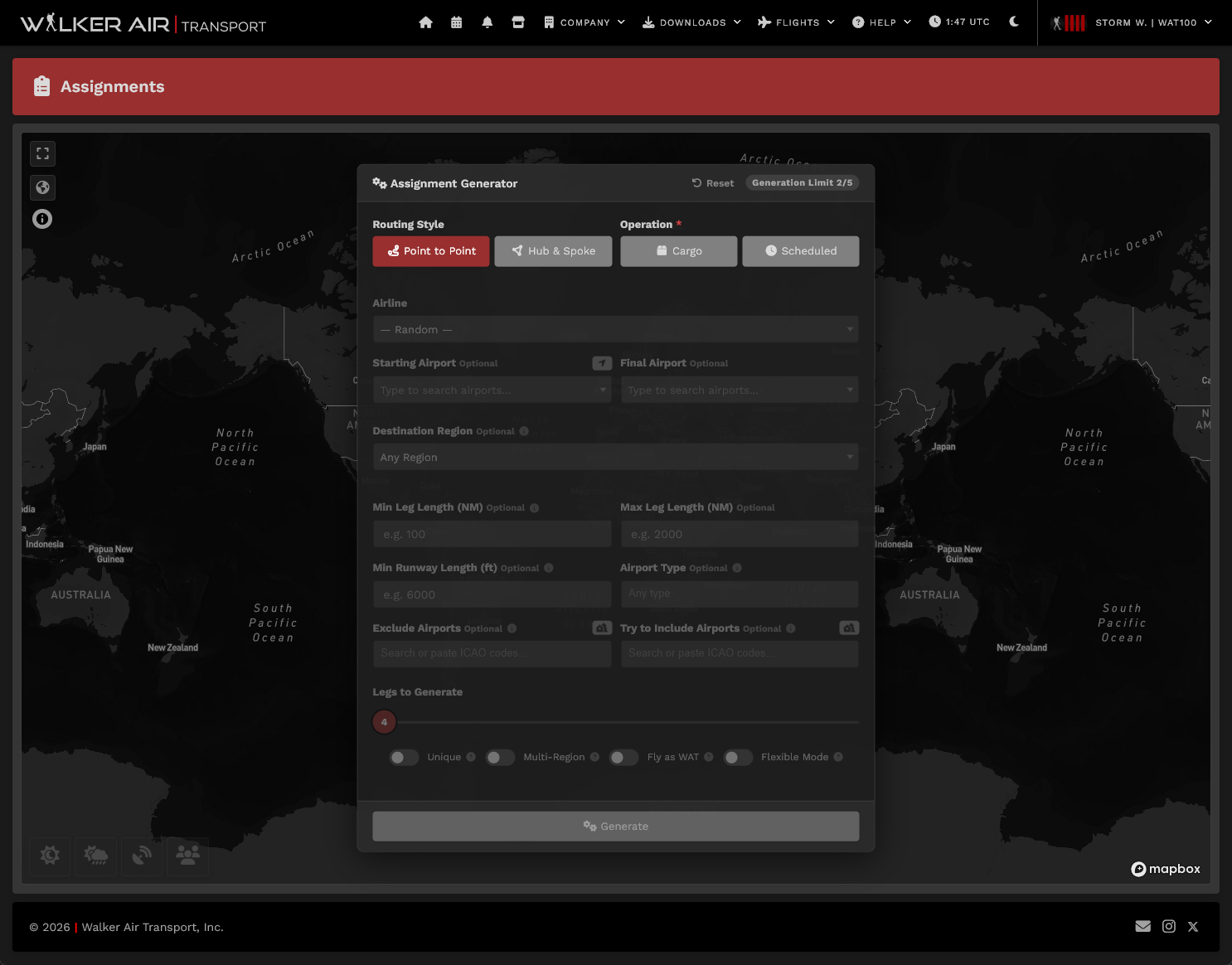Switch dark mode with the moon icon
The image size is (1232, 965).
point(1014,22)
